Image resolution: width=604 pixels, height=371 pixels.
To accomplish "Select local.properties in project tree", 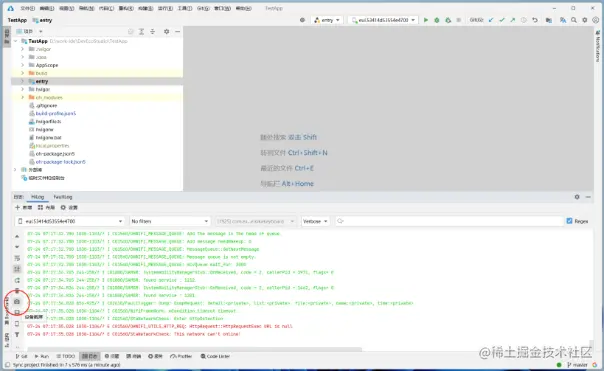I will [52, 146].
